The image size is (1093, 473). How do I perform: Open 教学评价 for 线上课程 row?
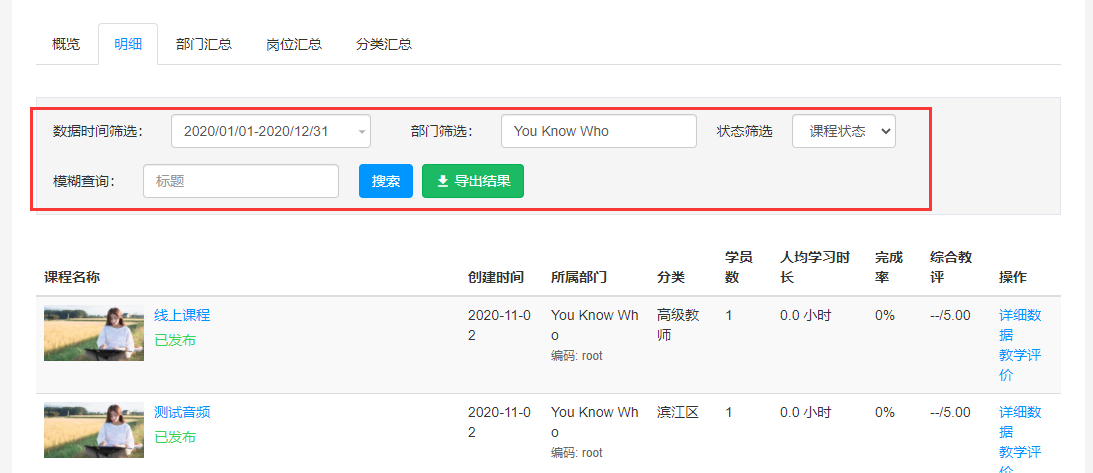pyautogui.click(x=1021, y=365)
